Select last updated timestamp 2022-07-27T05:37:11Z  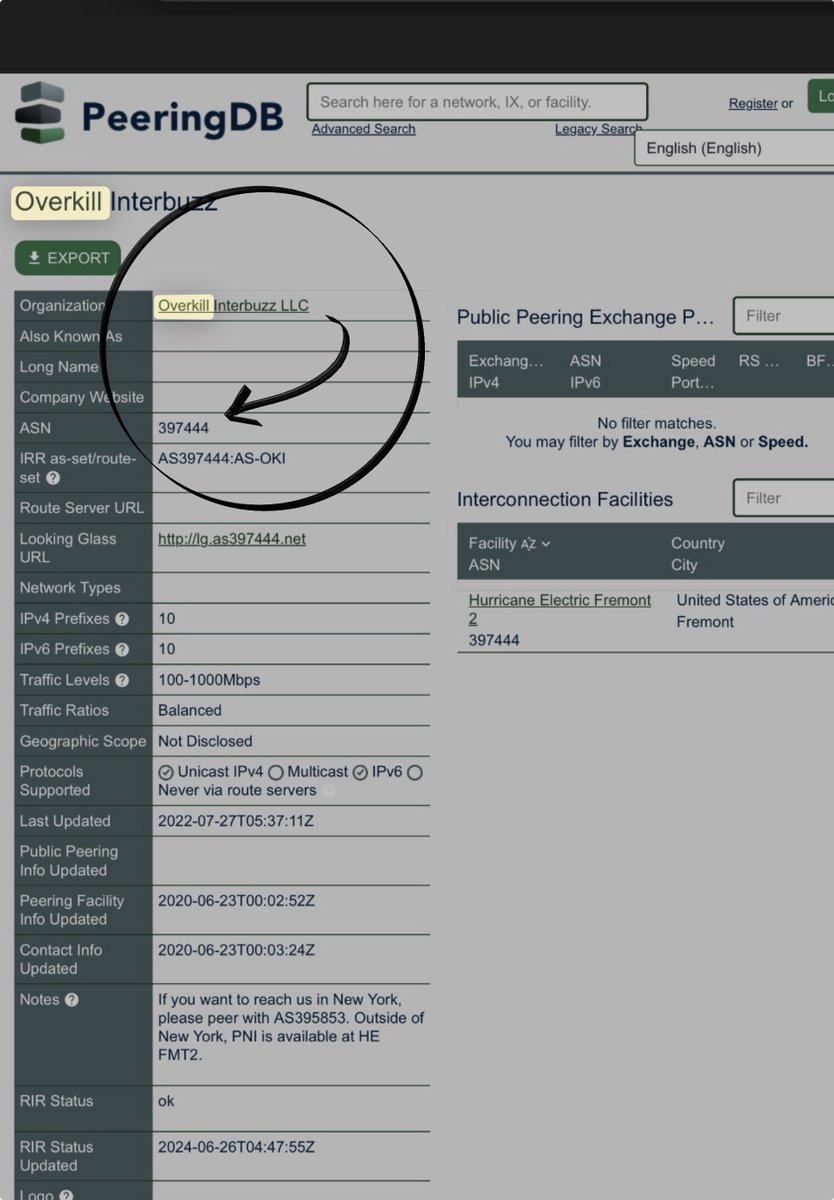pyautogui.click(x=236, y=821)
